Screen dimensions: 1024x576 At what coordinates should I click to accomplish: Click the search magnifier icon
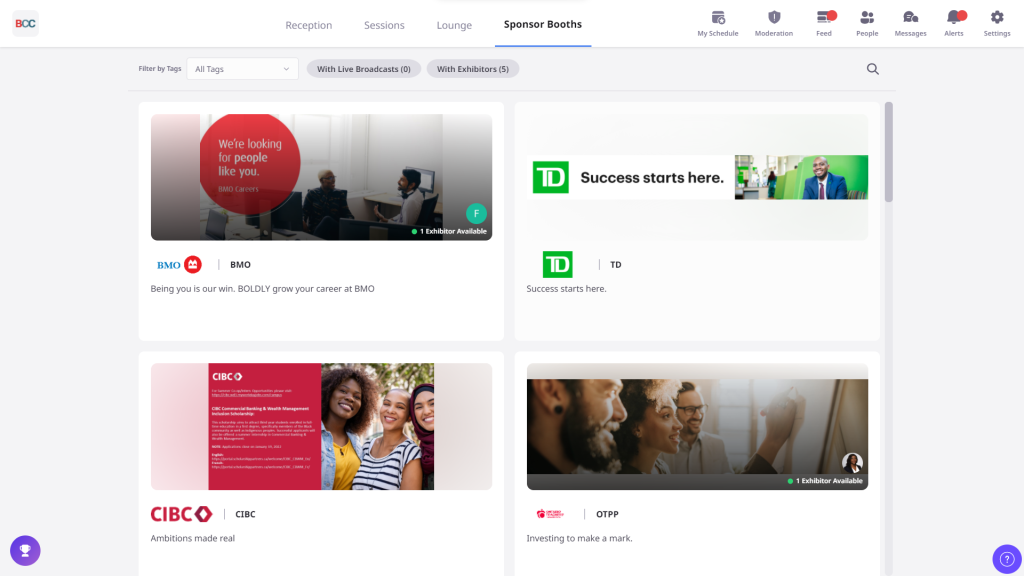(872, 69)
